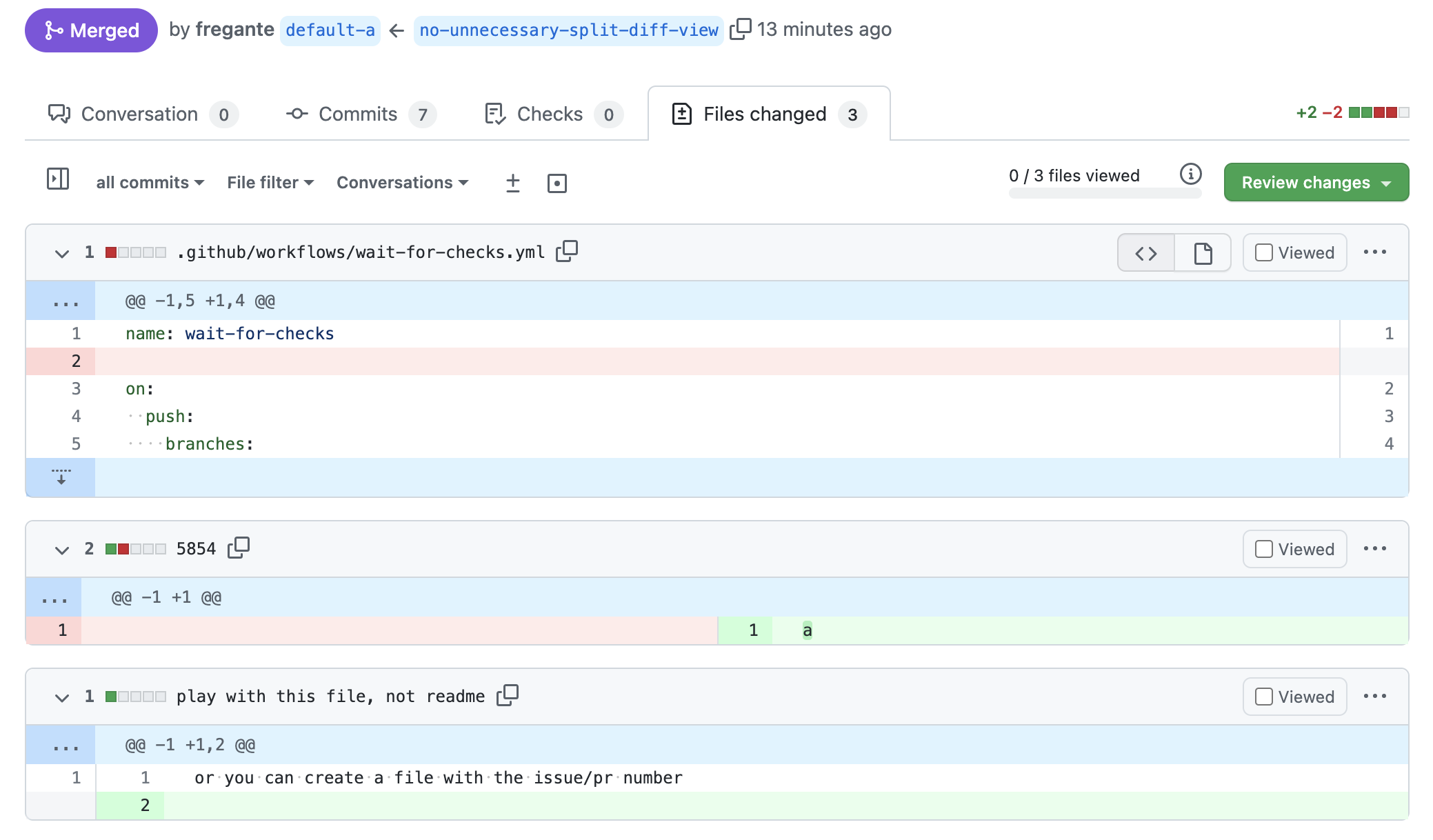Open the default-a branch link
The height and width of the screenshot is (840, 1433).
(330, 30)
